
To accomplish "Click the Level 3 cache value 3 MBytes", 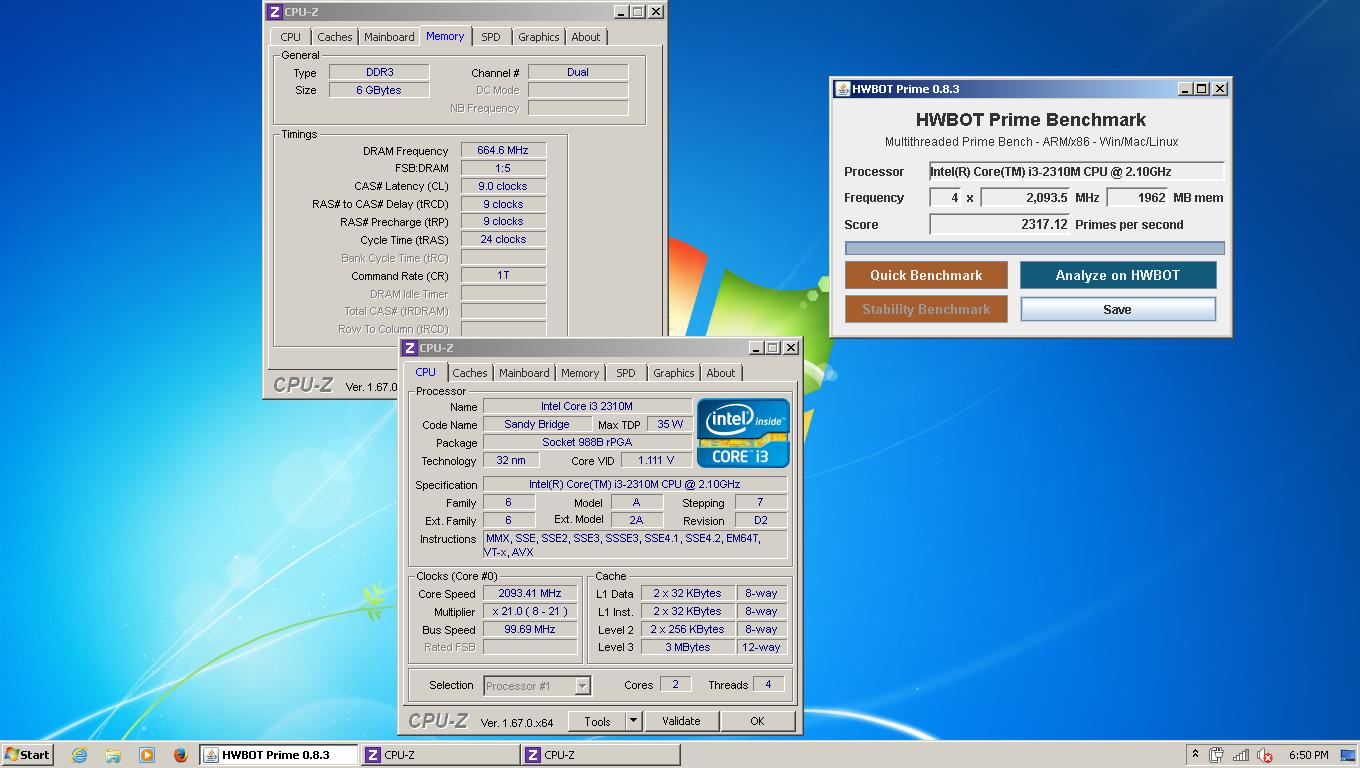I will [688, 647].
